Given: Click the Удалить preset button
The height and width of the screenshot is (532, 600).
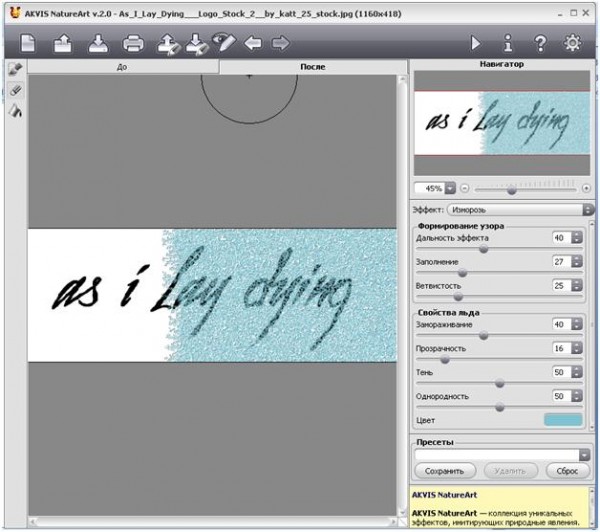Looking at the screenshot, I should point(510,471).
